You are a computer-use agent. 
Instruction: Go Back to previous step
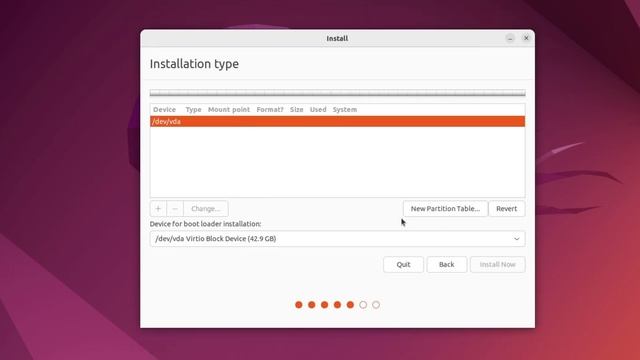coord(447,264)
